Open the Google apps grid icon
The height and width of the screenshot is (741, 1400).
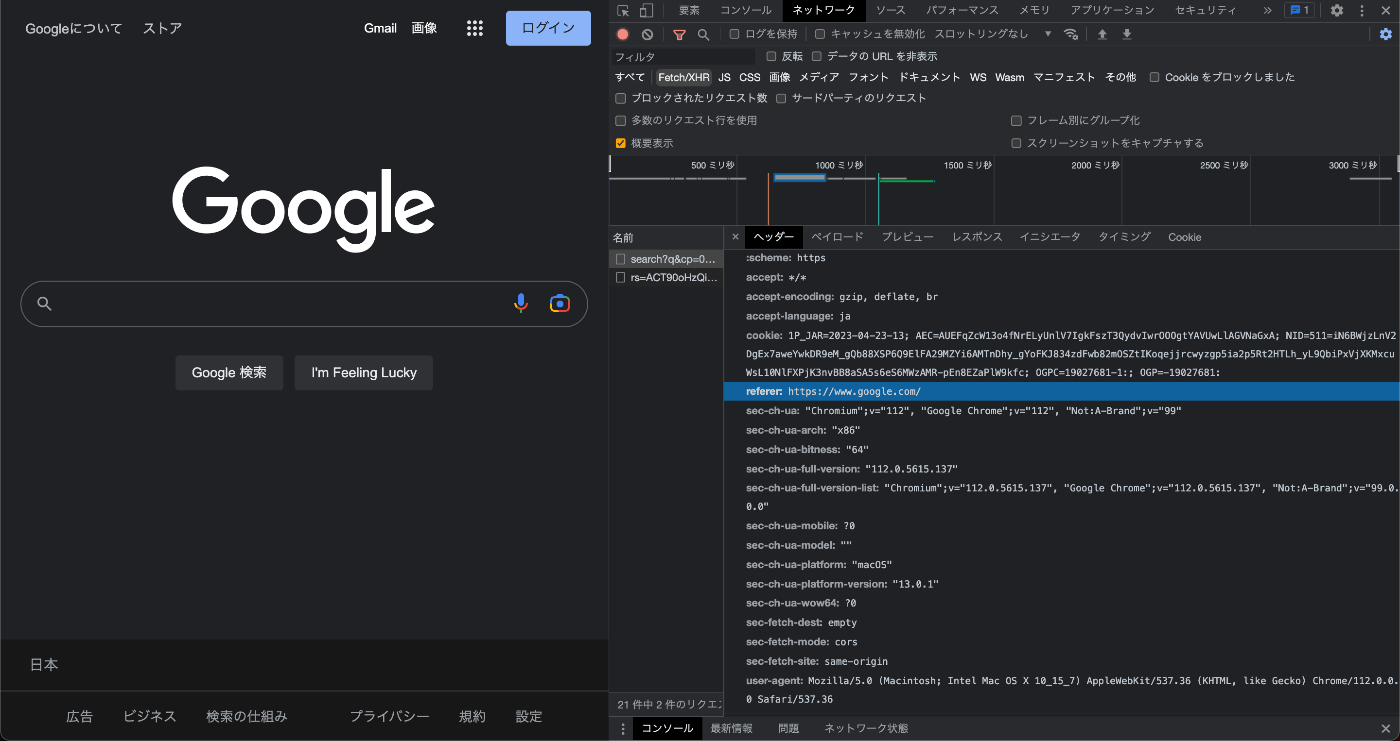475,28
